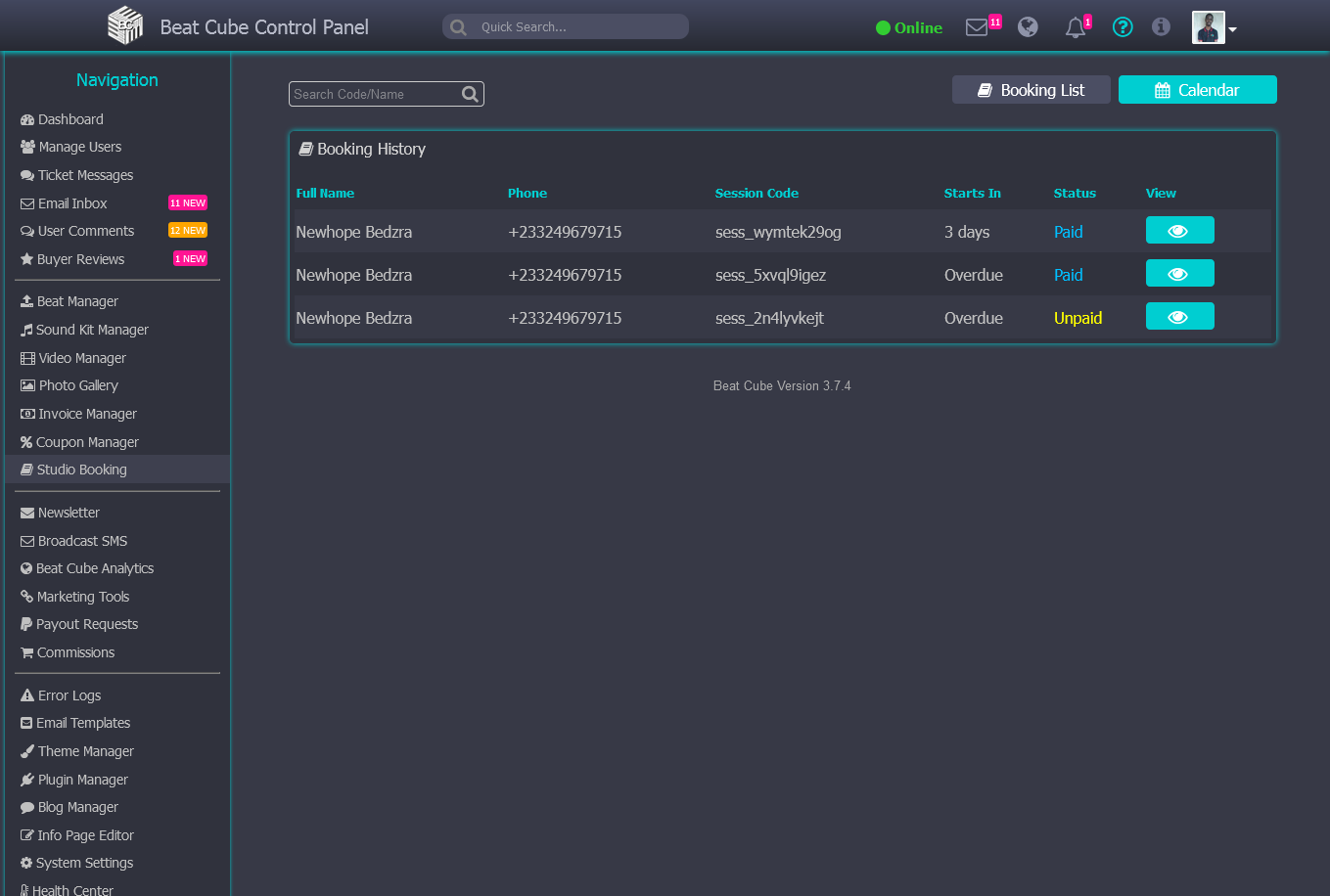Viewport: 1330px width, 896px height.
Task: Click the 11 NEW badge on Email Inbox
Action: tap(188, 203)
